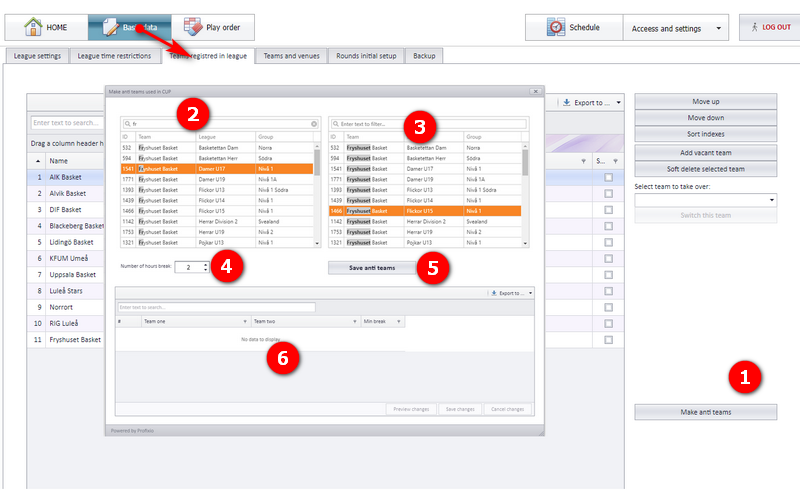This screenshot has height=501, width=800.
Task: Focus anti teams grid search field
Action: click(216, 307)
